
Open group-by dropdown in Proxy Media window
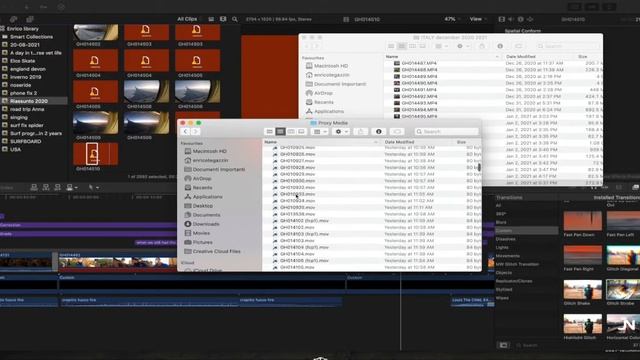(x=319, y=131)
